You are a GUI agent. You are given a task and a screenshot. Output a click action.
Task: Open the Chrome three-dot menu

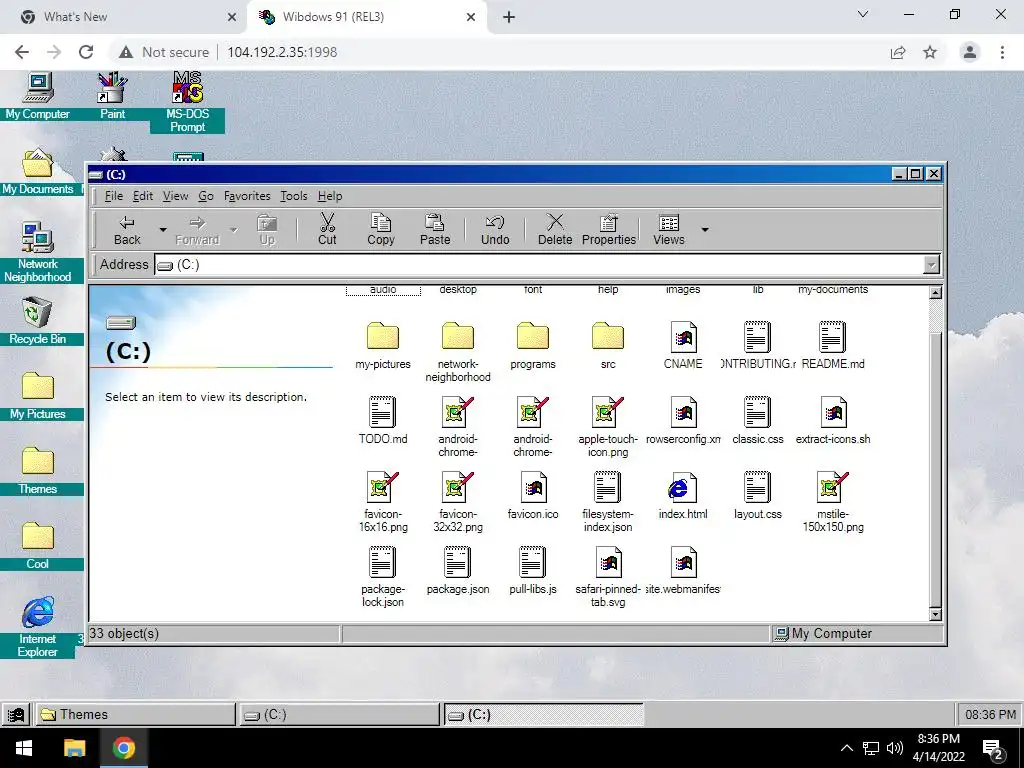click(x=1002, y=52)
